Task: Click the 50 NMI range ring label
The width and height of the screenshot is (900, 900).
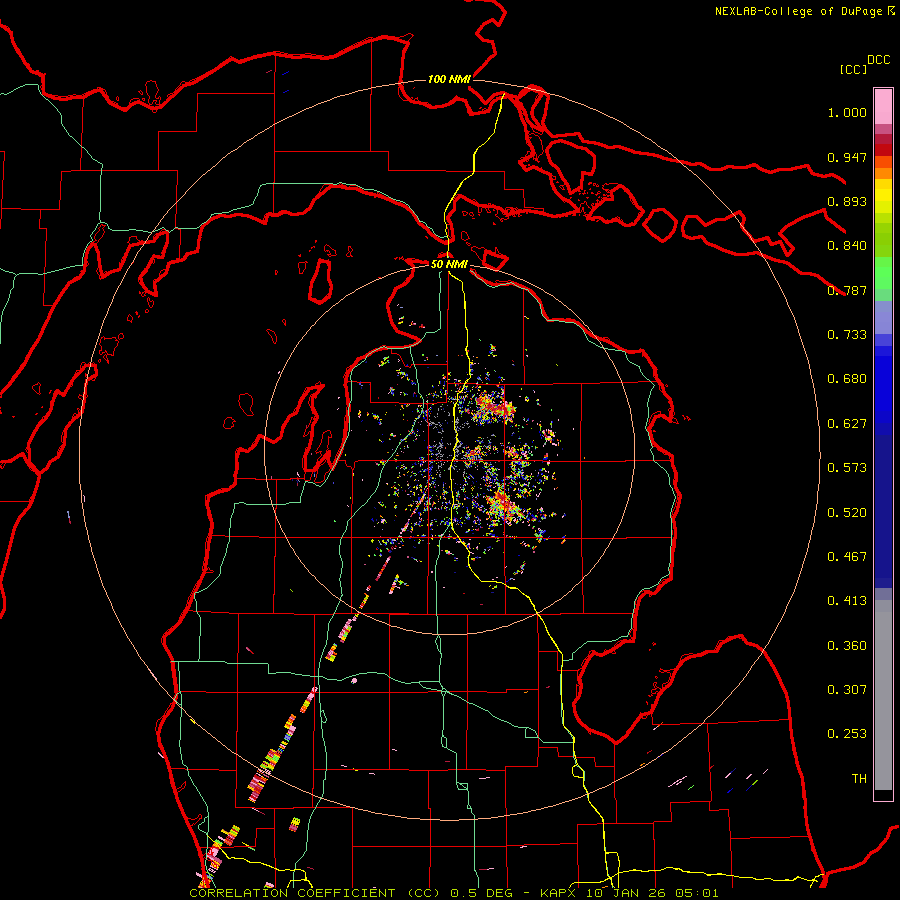Action: [449, 264]
